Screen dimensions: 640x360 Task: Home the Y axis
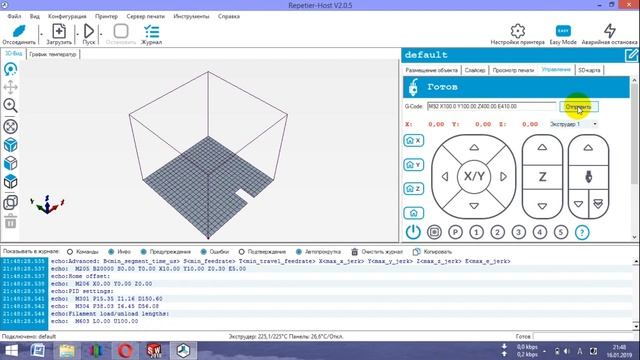pos(413,164)
